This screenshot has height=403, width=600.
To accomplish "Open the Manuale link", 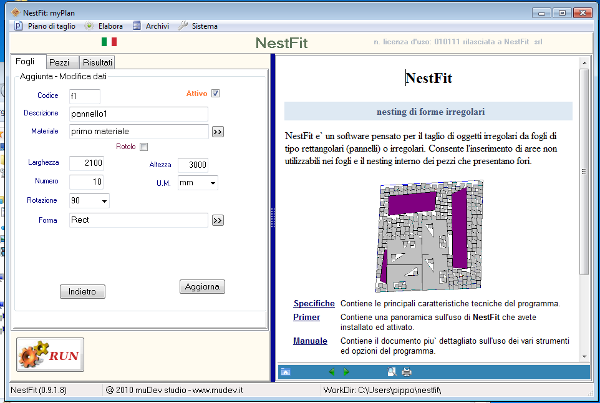I will pyautogui.click(x=310, y=341).
